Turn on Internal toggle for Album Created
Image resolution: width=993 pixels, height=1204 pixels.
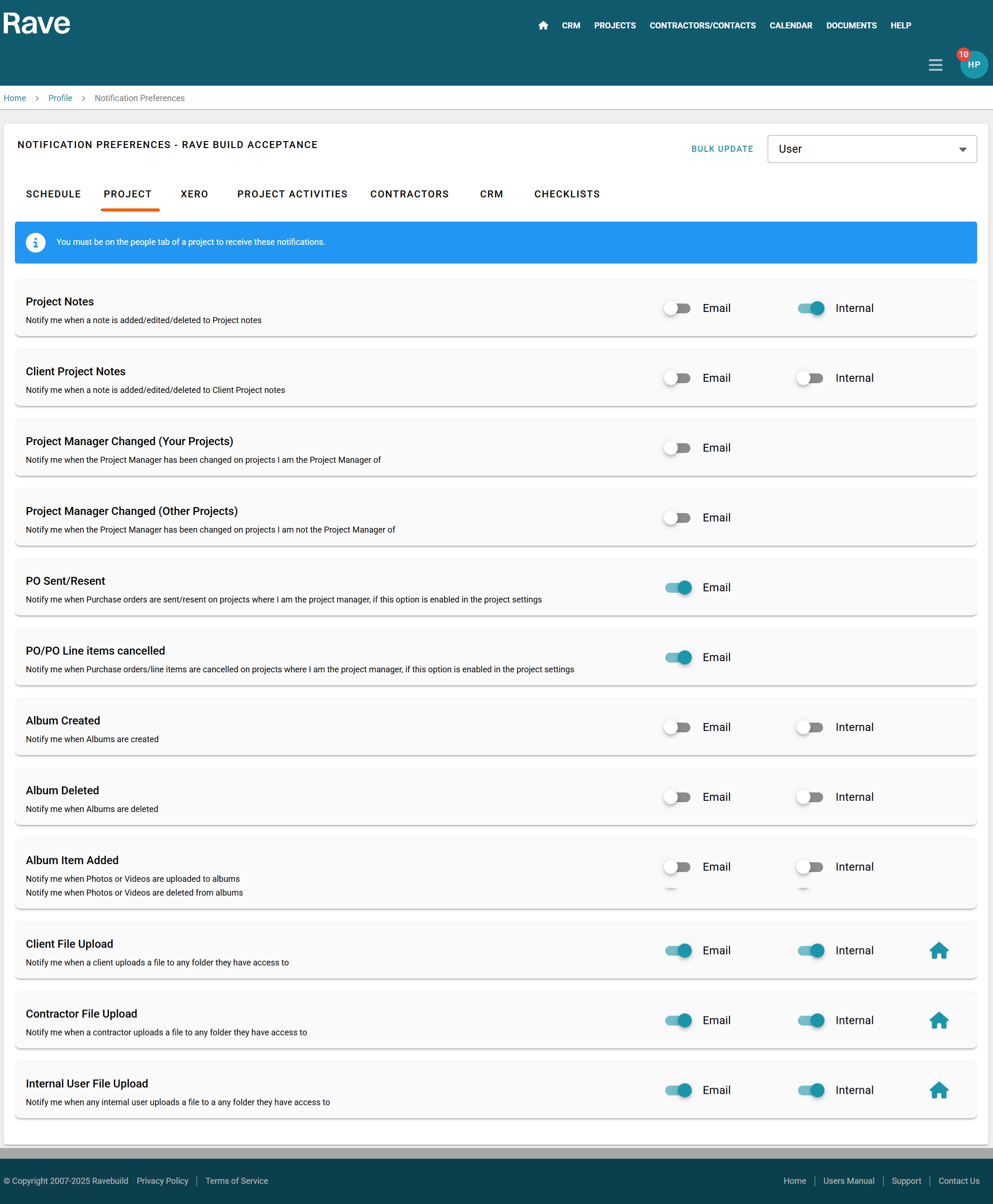pyautogui.click(x=810, y=727)
